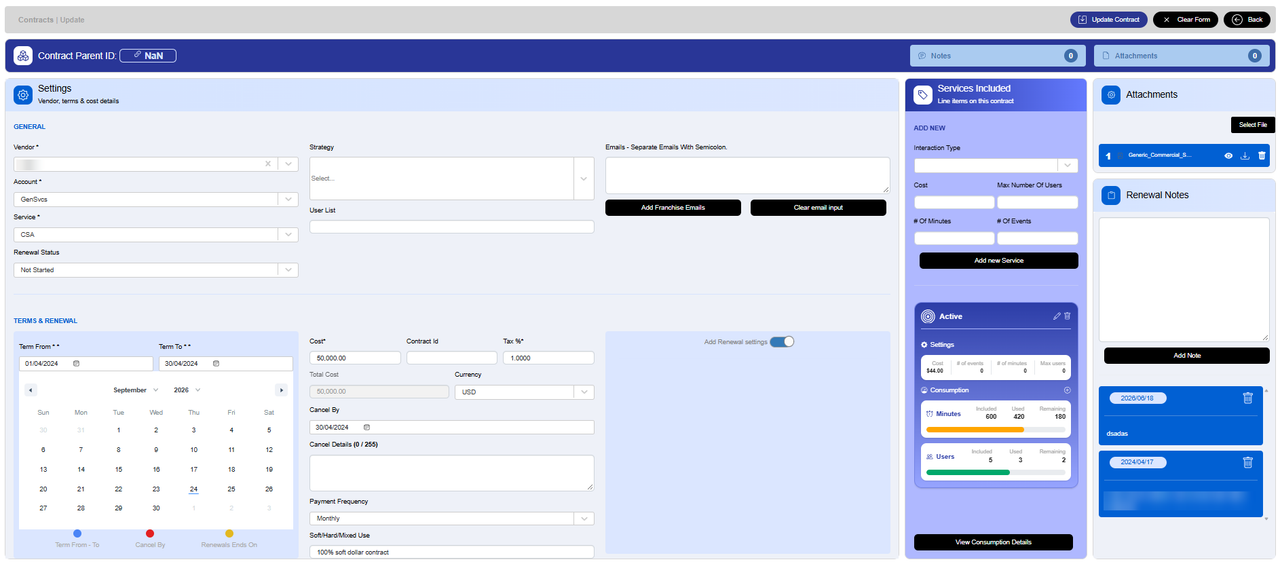Click the Contract Parent ID logo icon
The width and height of the screenshot is (1280, 562).
(23, 56)
